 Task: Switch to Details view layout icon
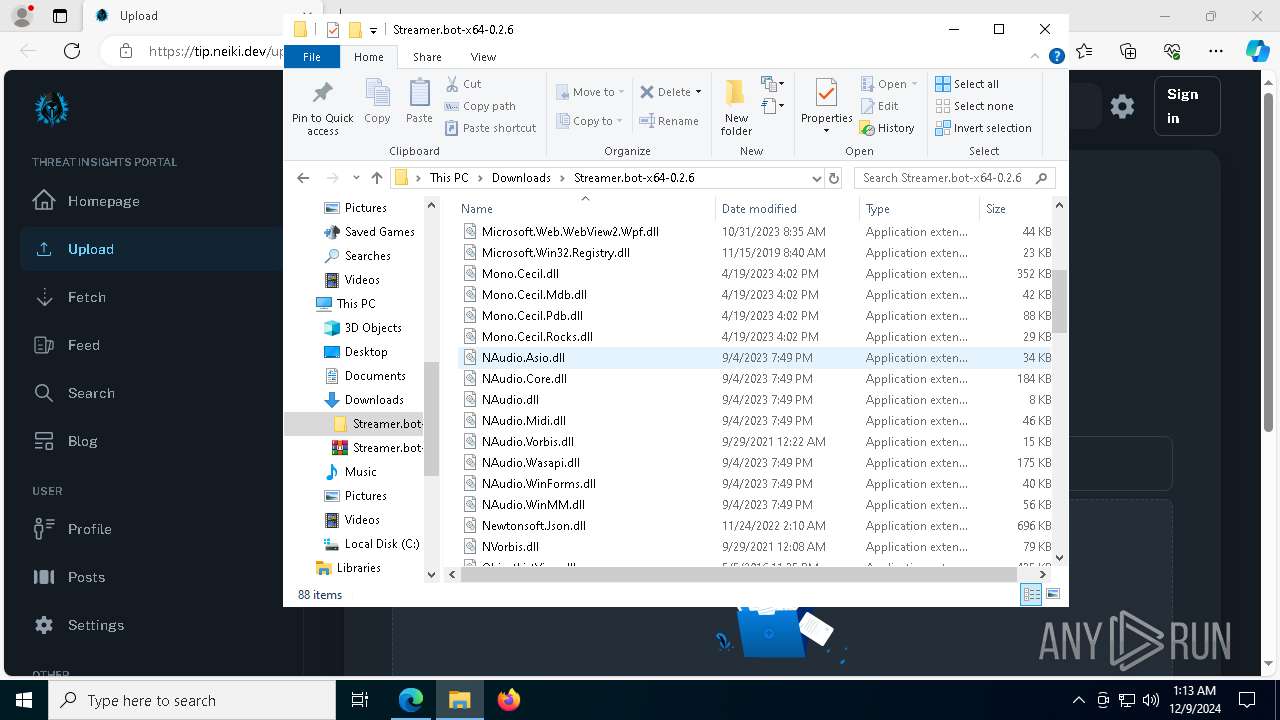point(1031,595)
